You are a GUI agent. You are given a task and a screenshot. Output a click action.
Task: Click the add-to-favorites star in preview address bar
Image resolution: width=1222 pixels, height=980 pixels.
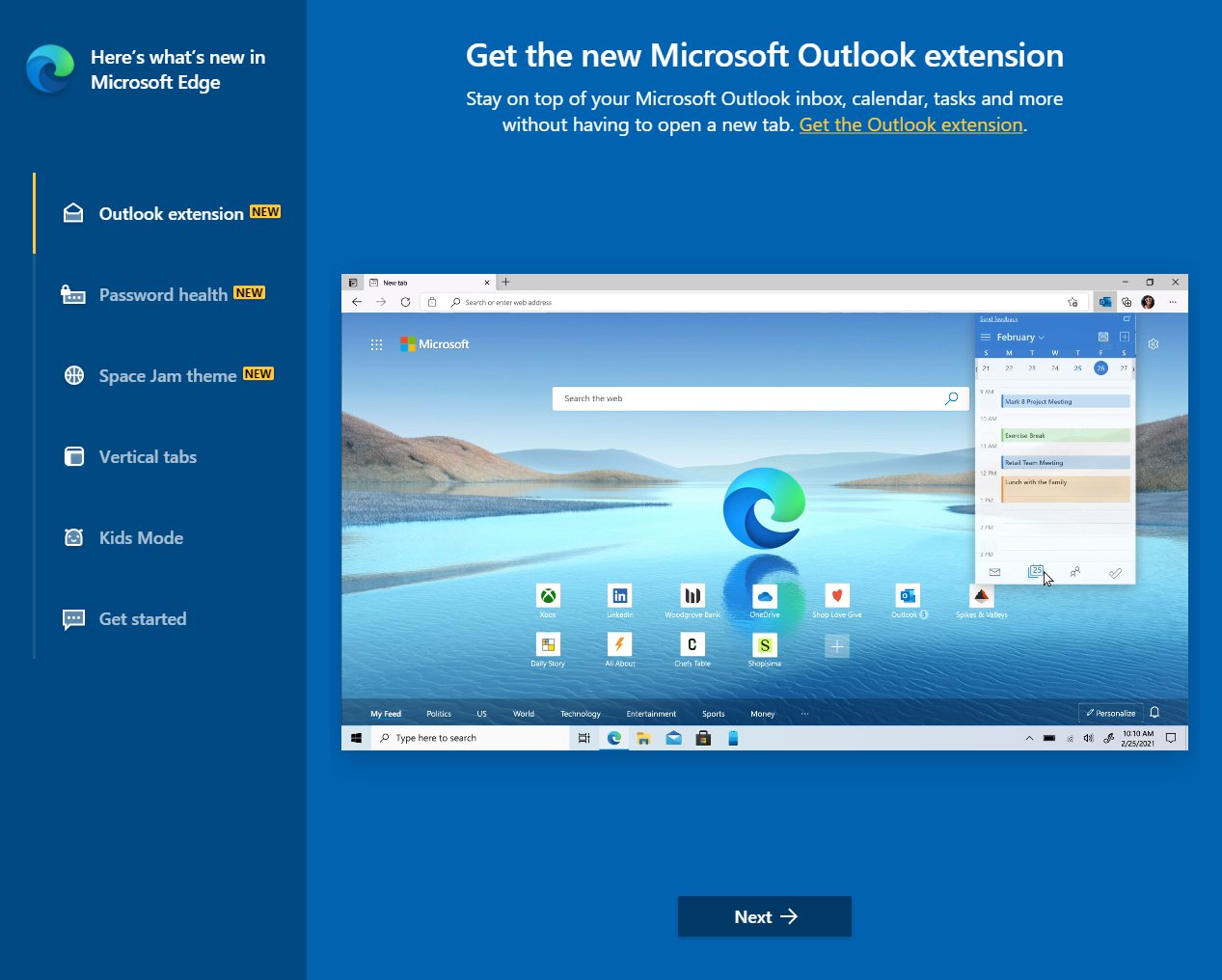[x=1073, y=302]
